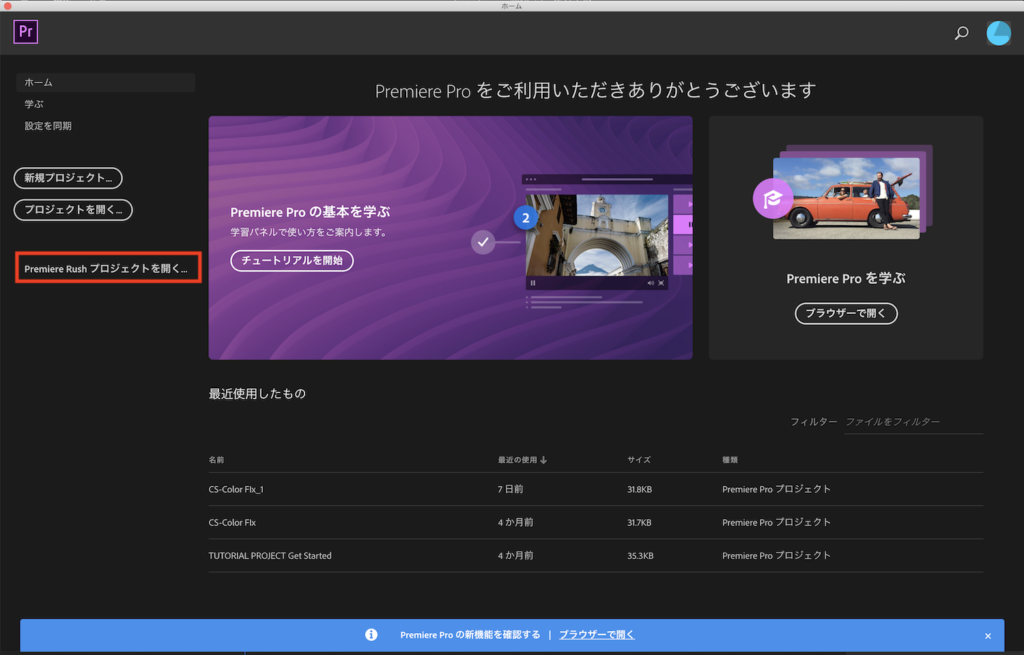
Task: Click the checkmark circle in tutorial banner
Action: pyautogui.click(x=483, y=241)
